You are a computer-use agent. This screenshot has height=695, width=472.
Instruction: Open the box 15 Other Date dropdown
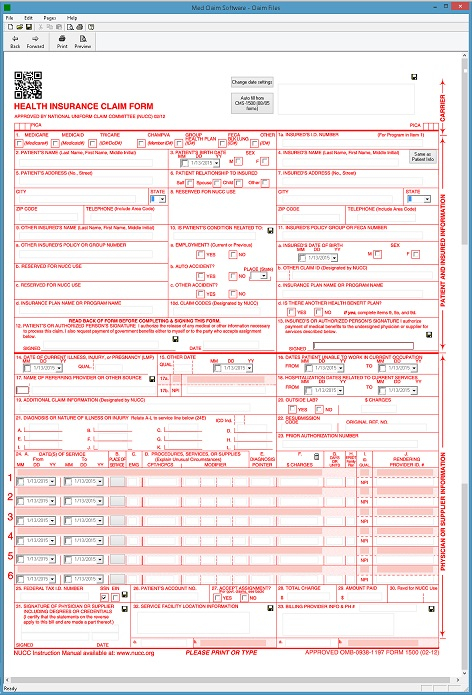(250, 368)
